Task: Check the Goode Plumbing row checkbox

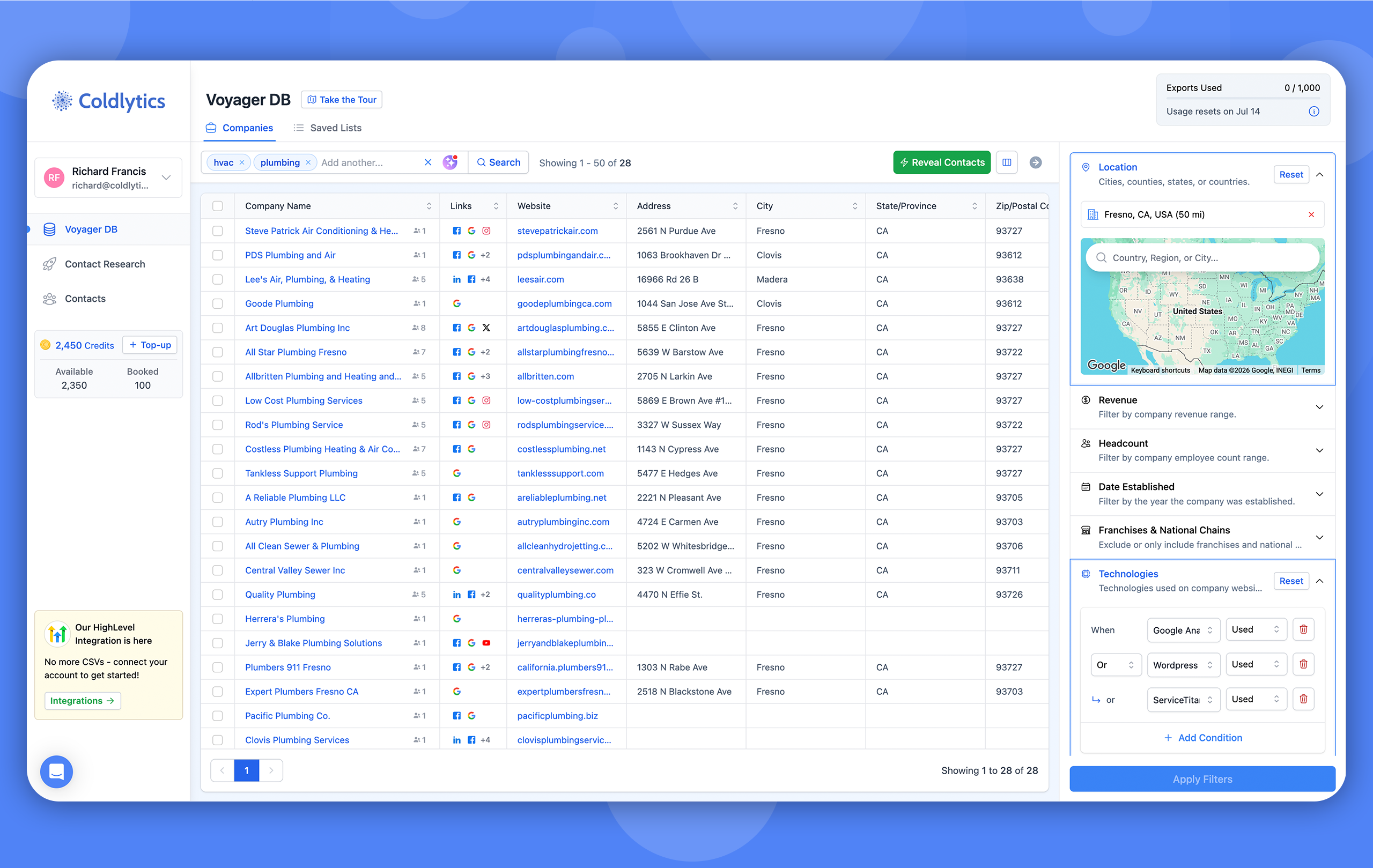Action: pyautogui.click(x=218, y=303)
